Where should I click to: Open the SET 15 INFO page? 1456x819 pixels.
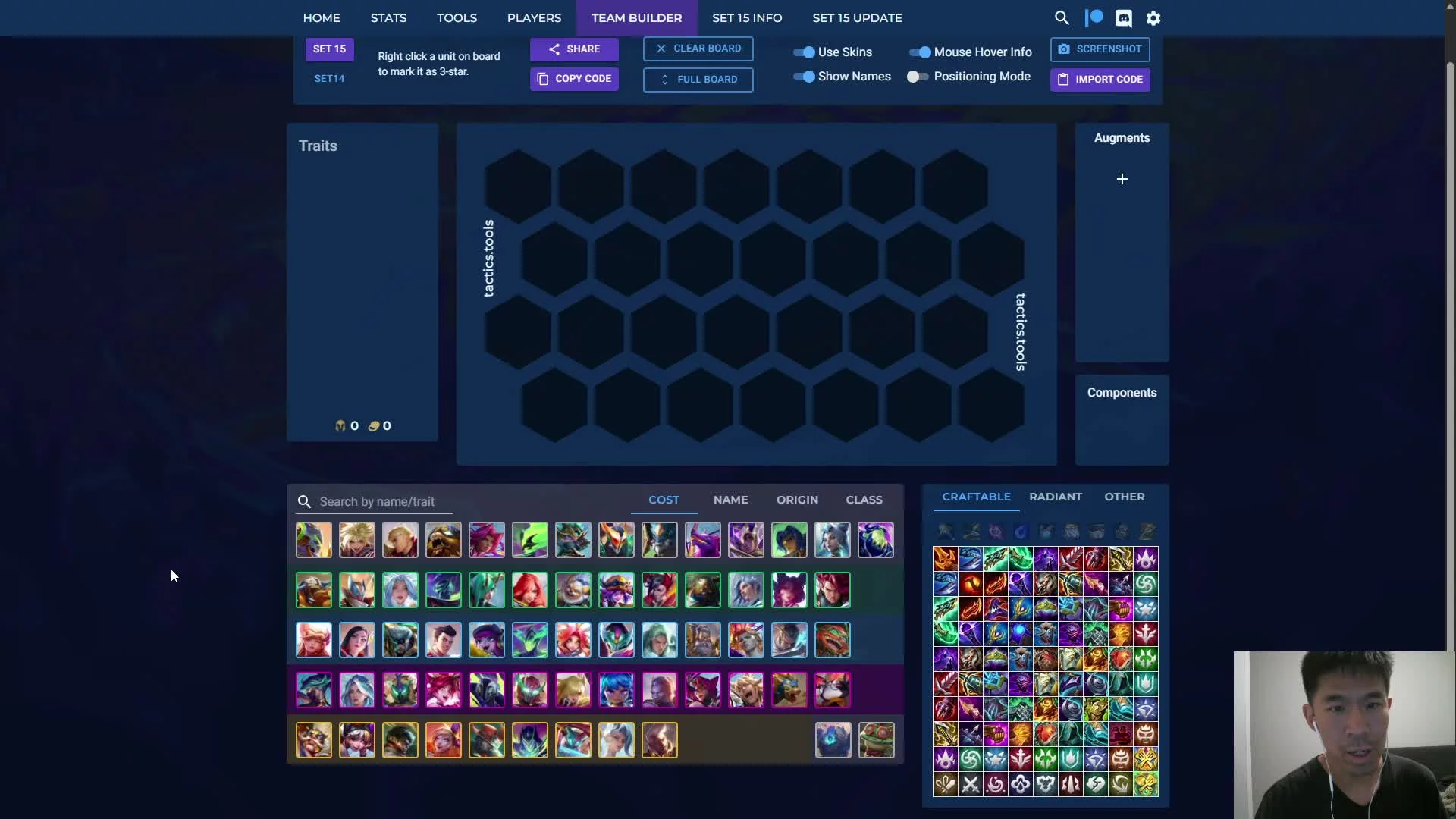tap(747, 18)
